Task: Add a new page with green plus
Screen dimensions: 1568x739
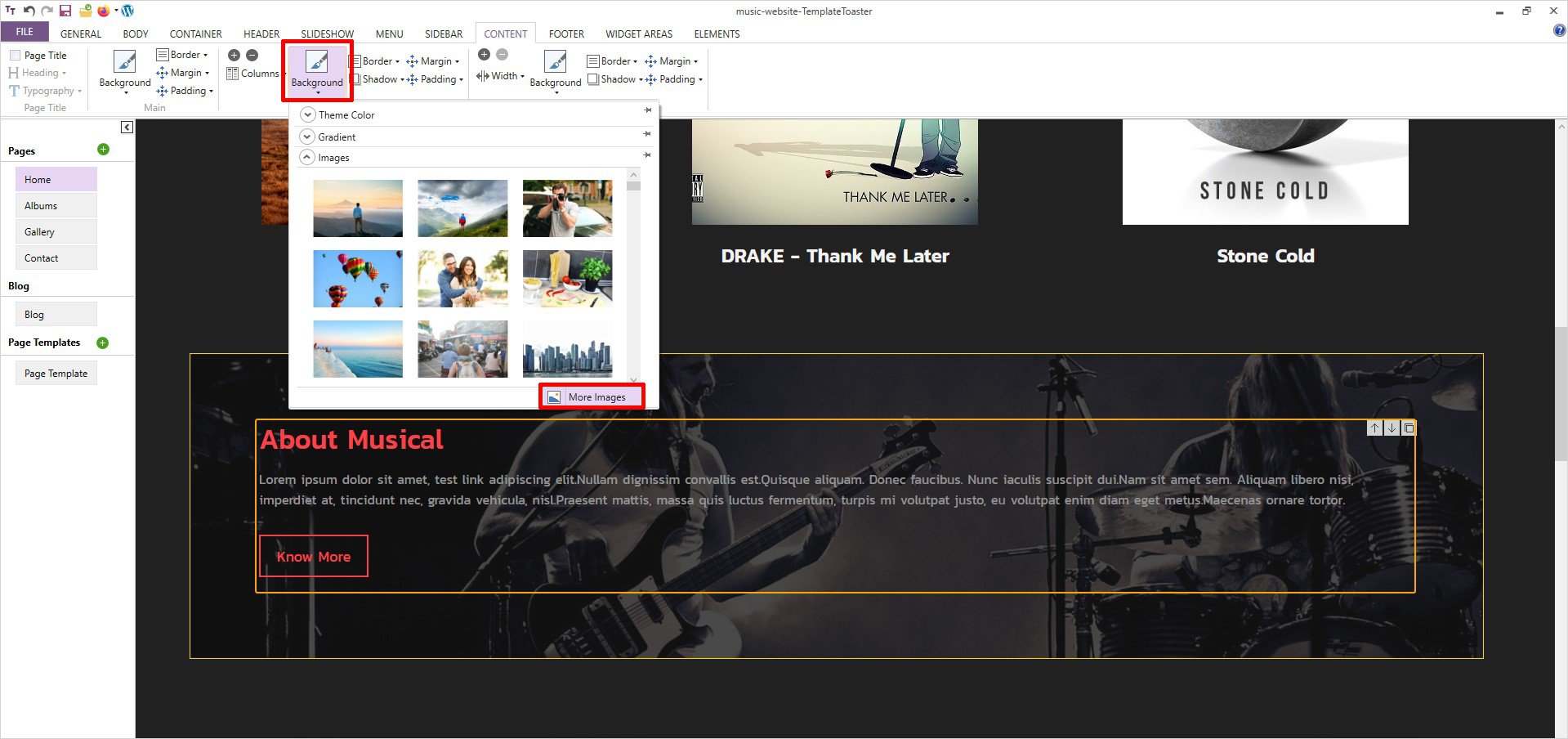Action: coord(103,150)
